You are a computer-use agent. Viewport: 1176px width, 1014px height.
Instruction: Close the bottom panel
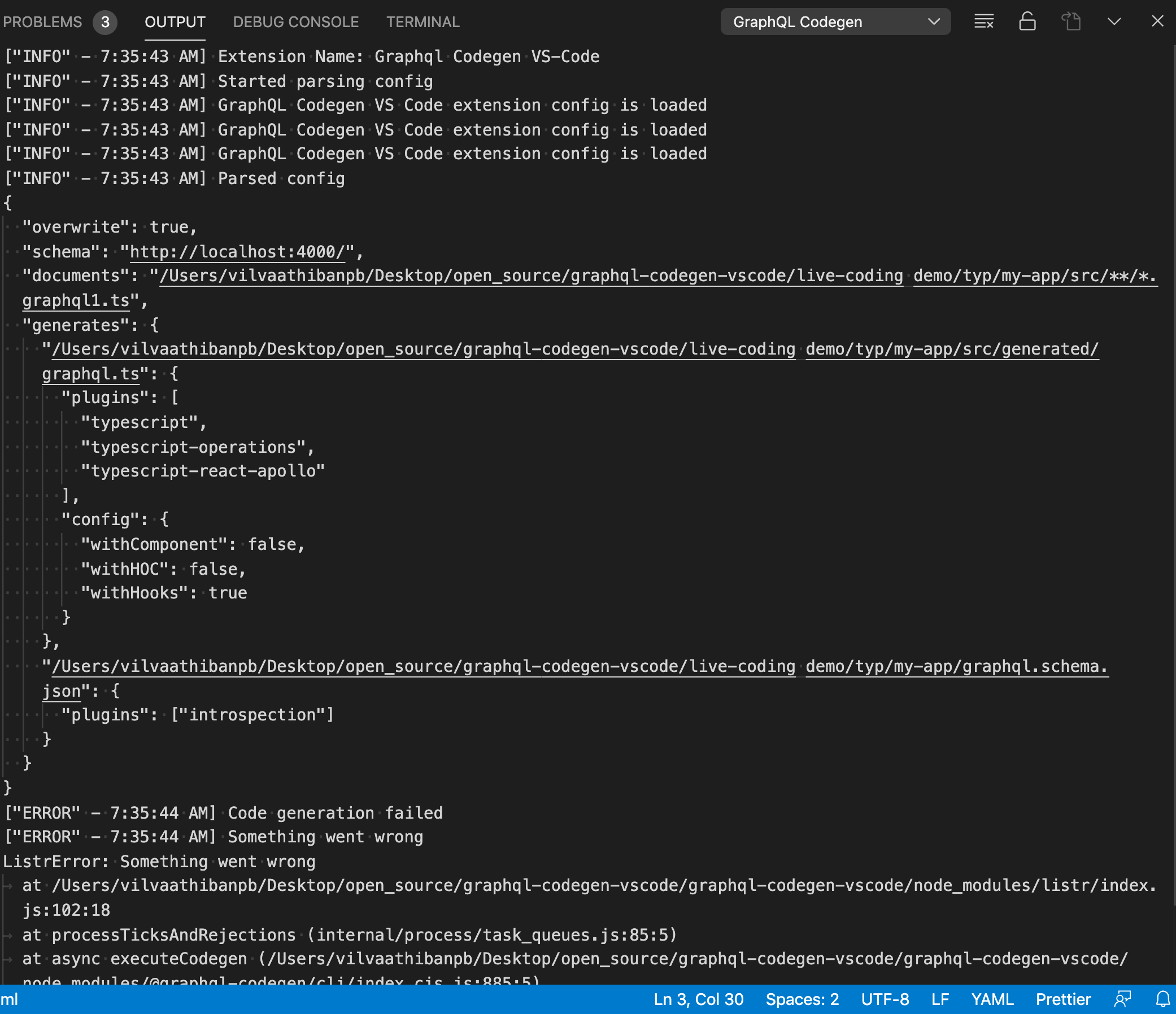click(x=1157, y=21)
